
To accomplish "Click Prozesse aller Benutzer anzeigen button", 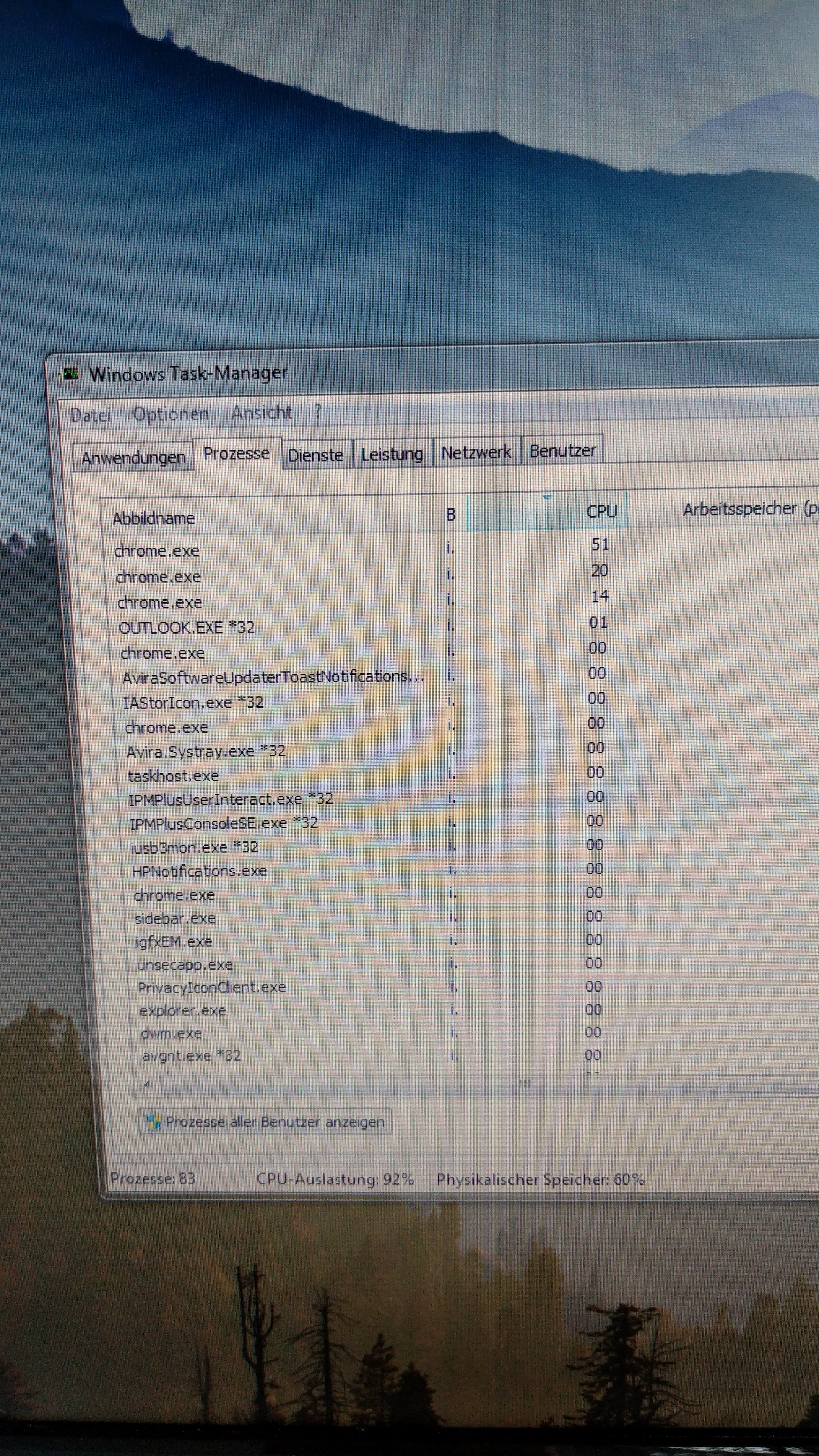I will point(265,1122).
